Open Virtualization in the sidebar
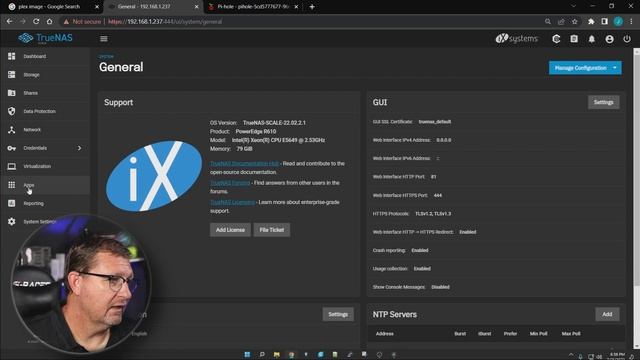Image resolution: width=640 pixels, height=360 pixels. 45,167
